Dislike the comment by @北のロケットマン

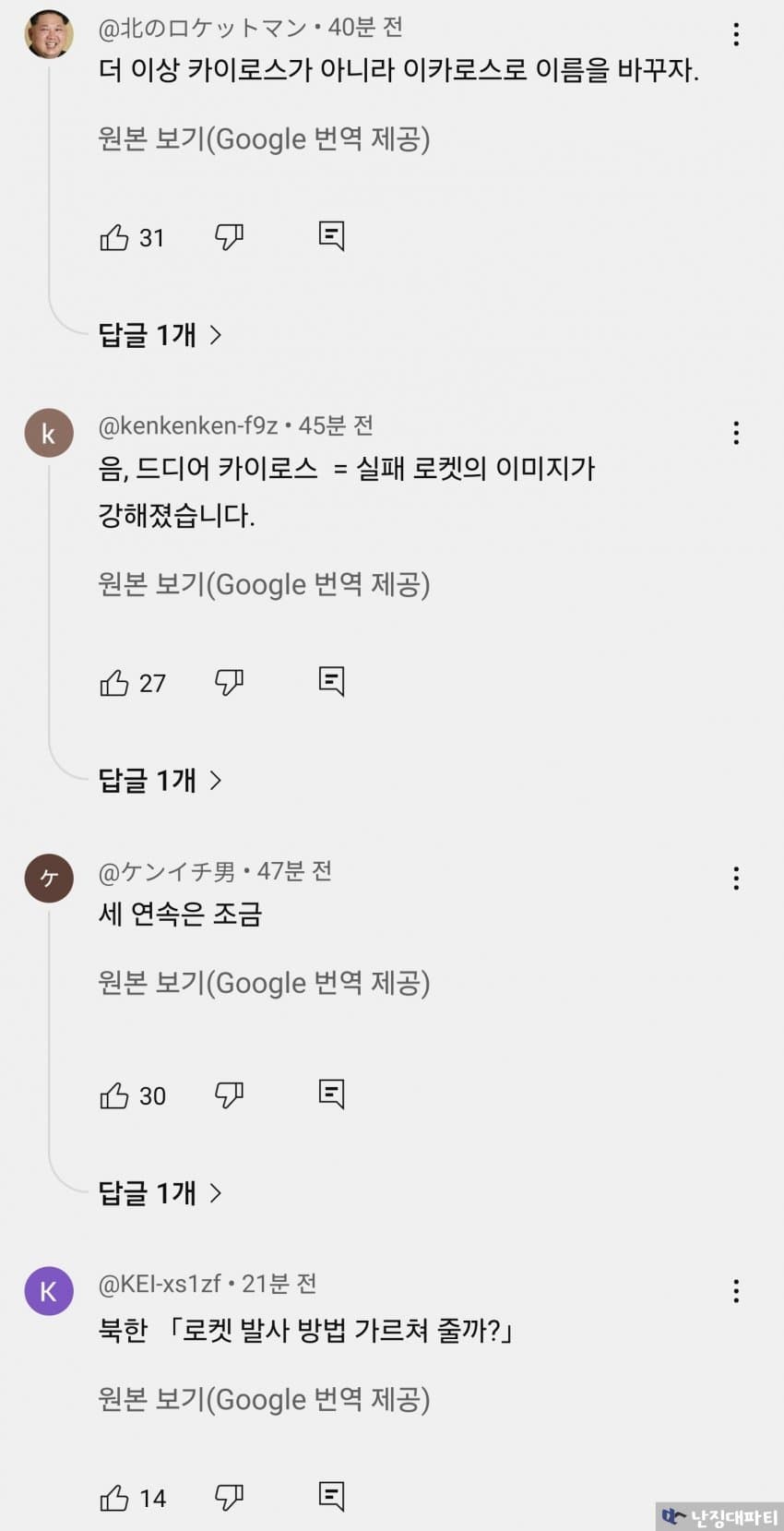click(229, 237)
